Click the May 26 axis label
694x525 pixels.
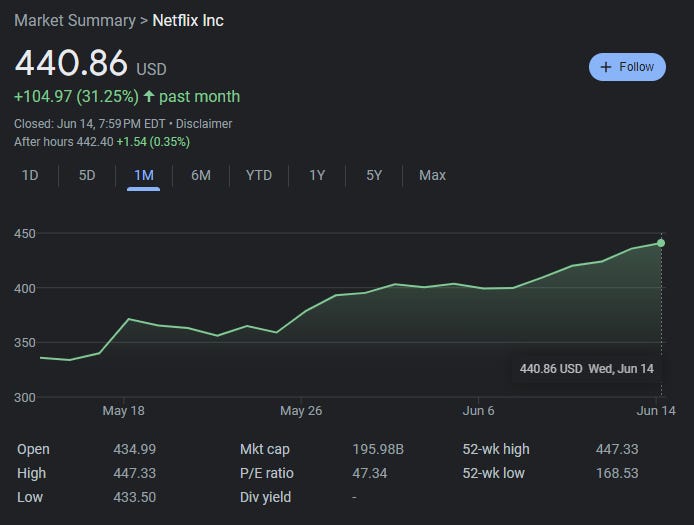pyautogui.click(x=301, y=411)
